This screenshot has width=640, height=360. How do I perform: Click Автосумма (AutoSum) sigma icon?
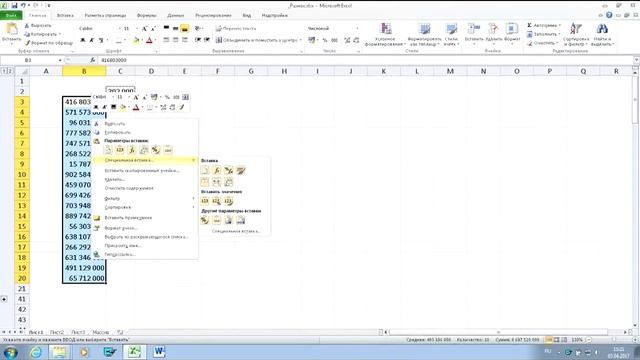[529, 25]
